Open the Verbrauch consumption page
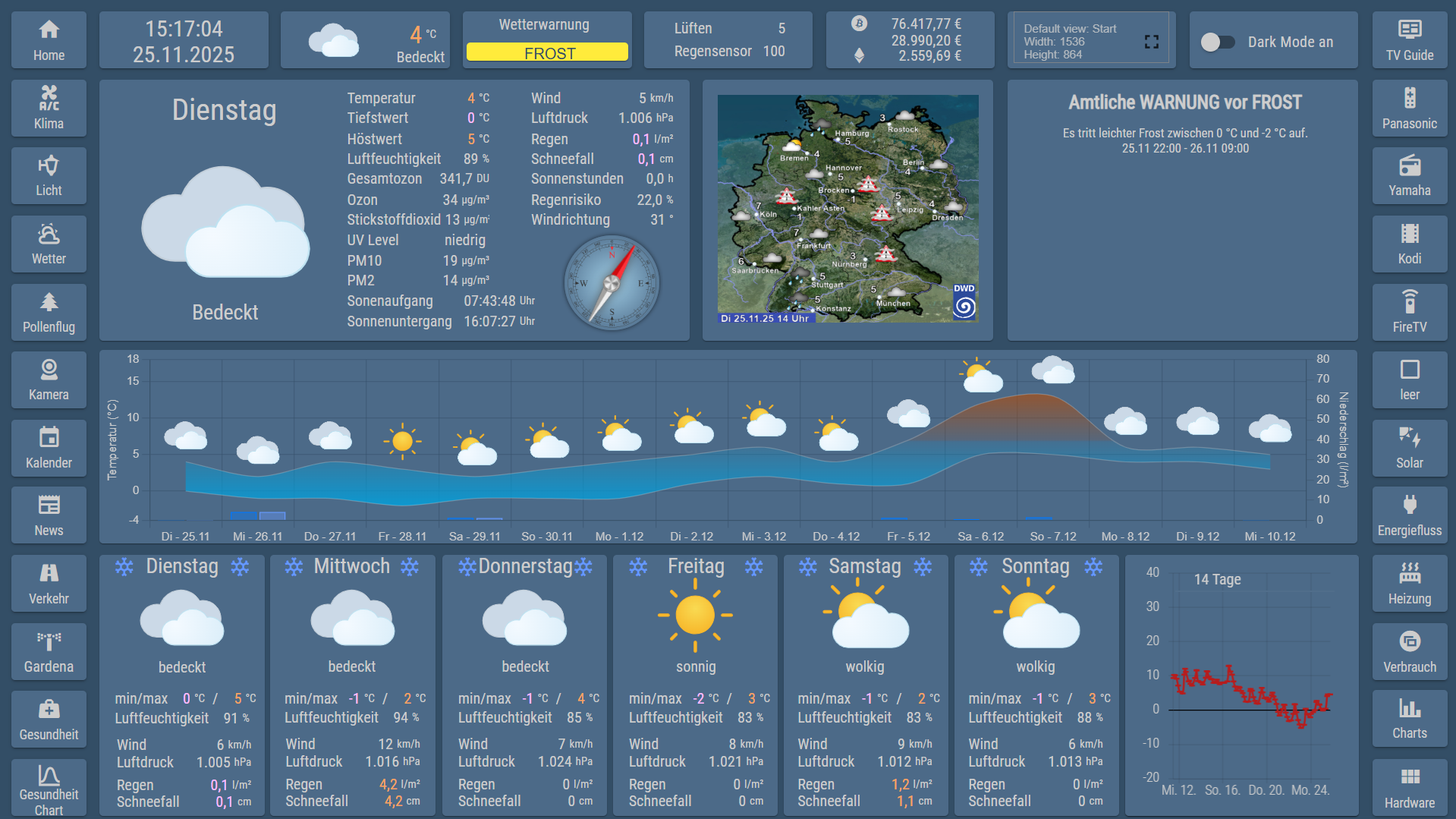 [x=1410, y=651]
